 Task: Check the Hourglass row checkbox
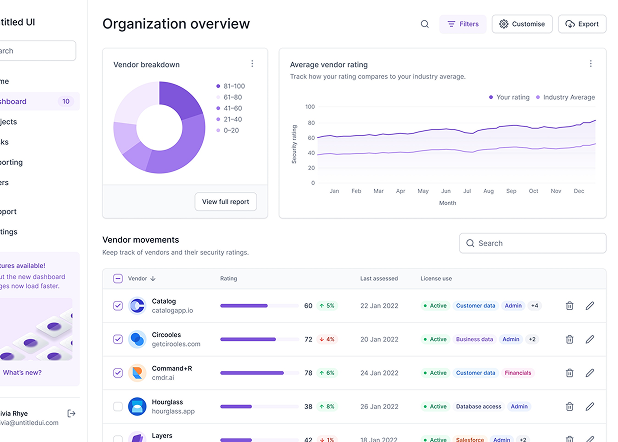tap(118, 407)
